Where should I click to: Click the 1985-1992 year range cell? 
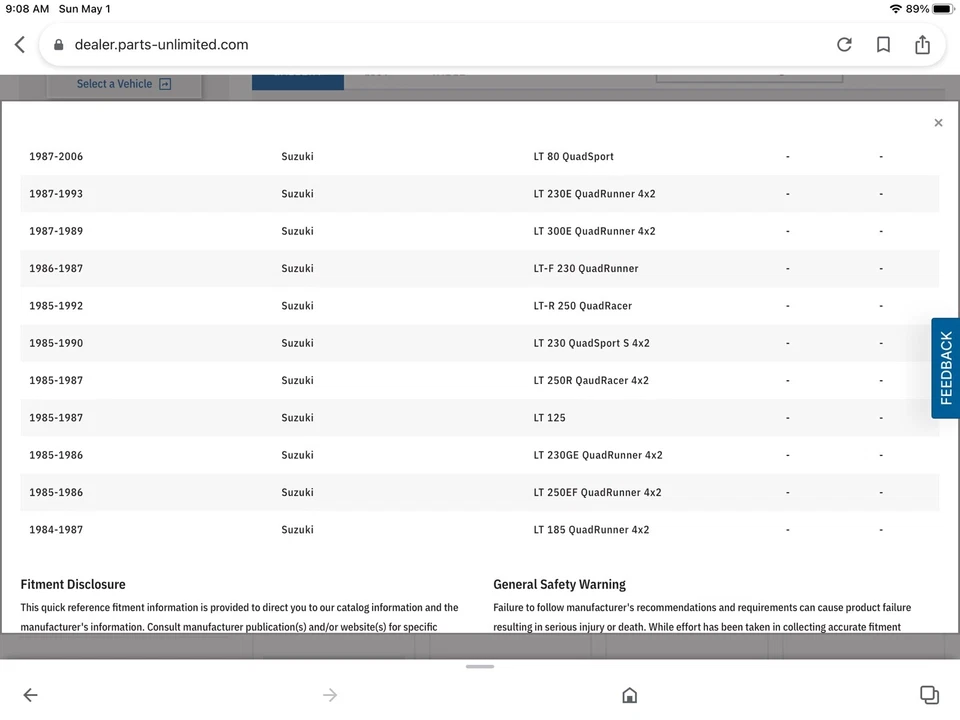(56, 306)
